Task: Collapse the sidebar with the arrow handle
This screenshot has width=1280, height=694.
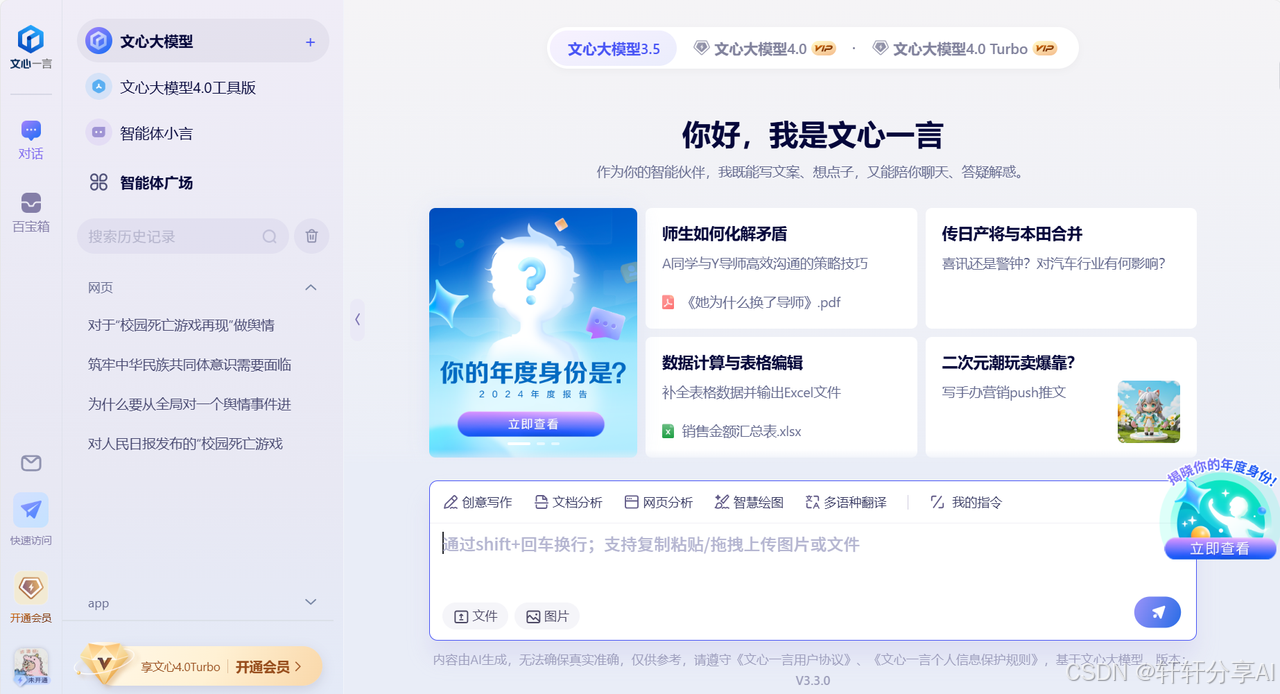Action: (x=357, y=320)
